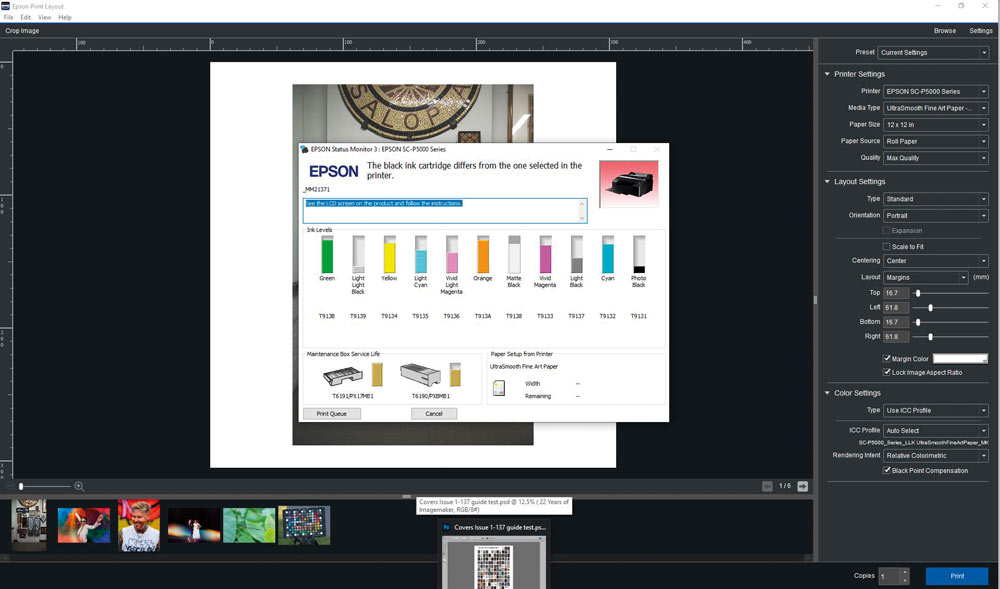
Task: Click the printer image in Status Monitor
Action: coord(629,184)
